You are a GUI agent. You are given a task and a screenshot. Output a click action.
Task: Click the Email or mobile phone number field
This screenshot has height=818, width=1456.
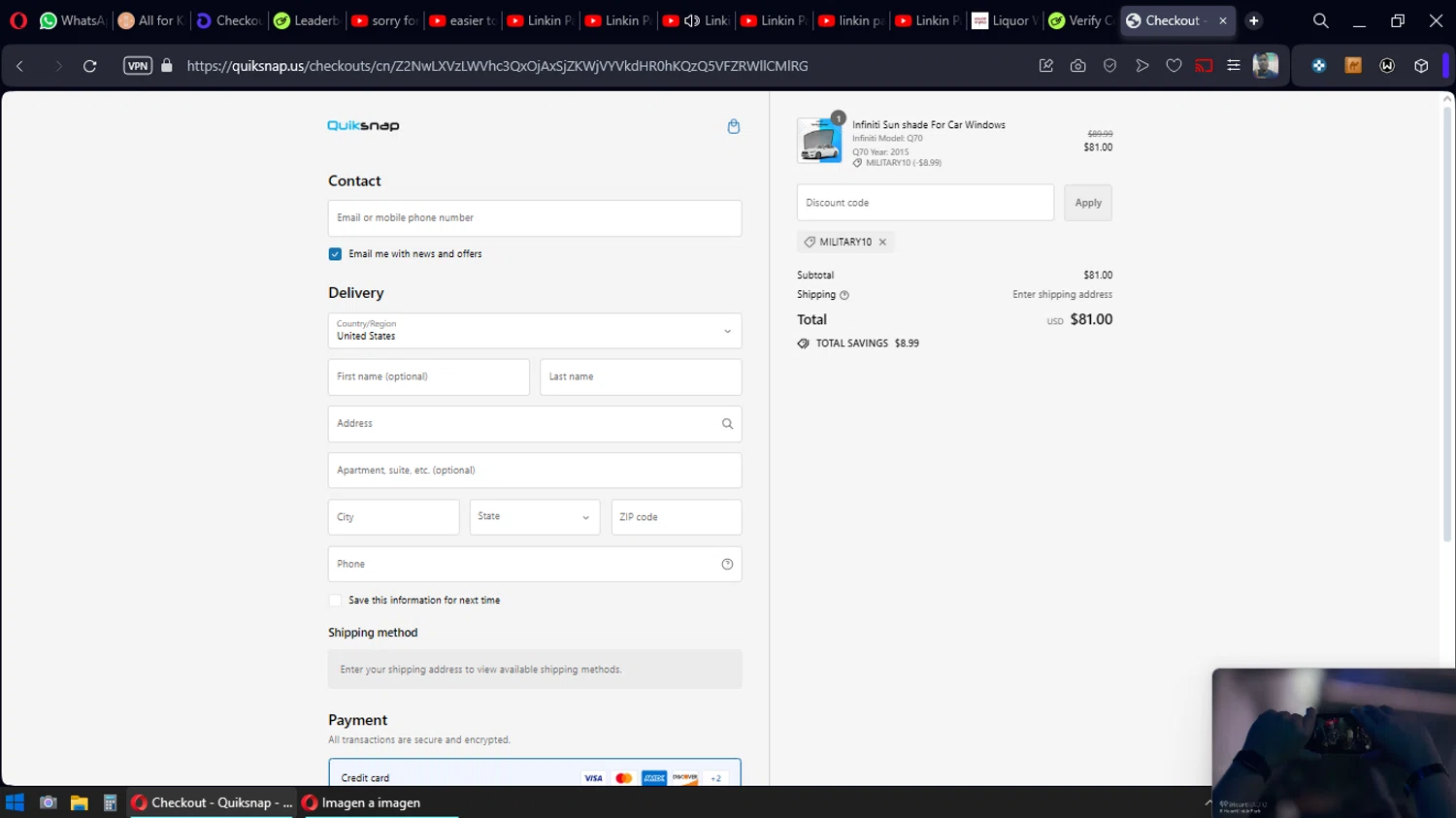pyautogui.click(x=535, y=218)
